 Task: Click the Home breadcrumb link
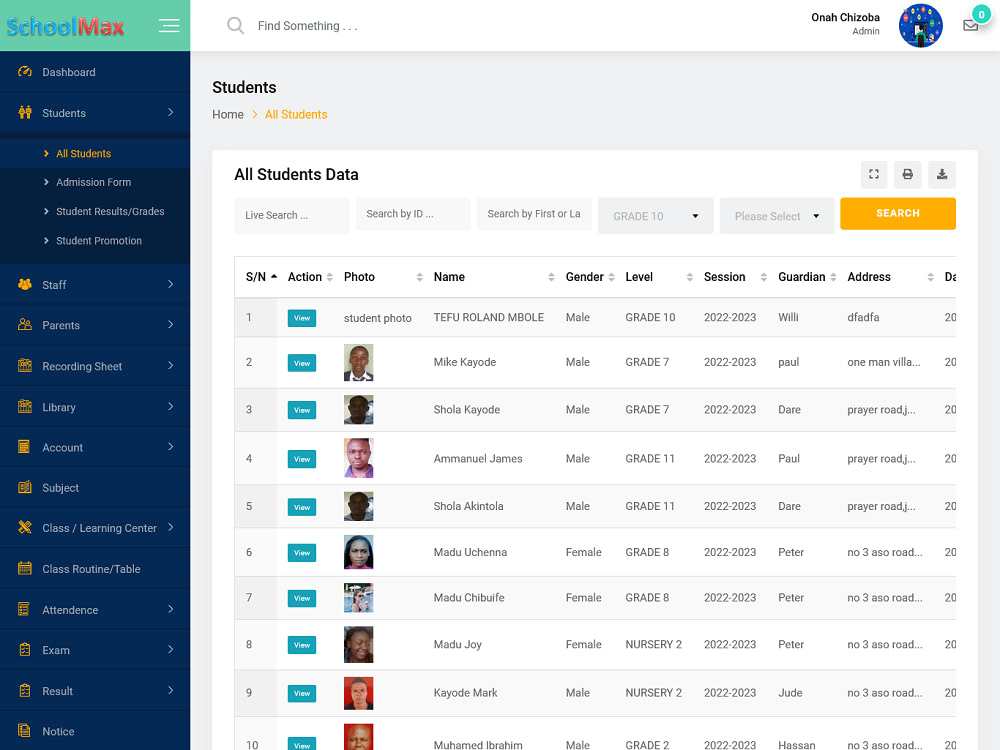coord(228,114)
